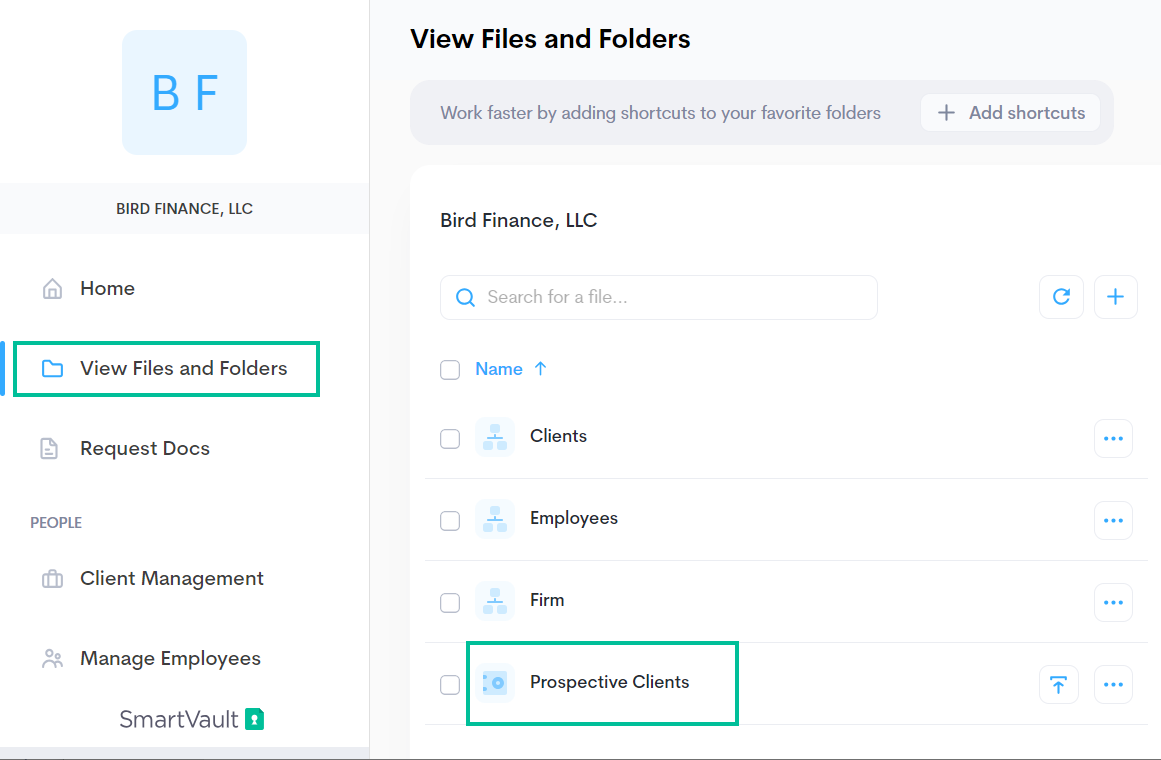Toggle the select-all checkbox beside Name
Screen dimensions: 1161x760
point(450,370)
